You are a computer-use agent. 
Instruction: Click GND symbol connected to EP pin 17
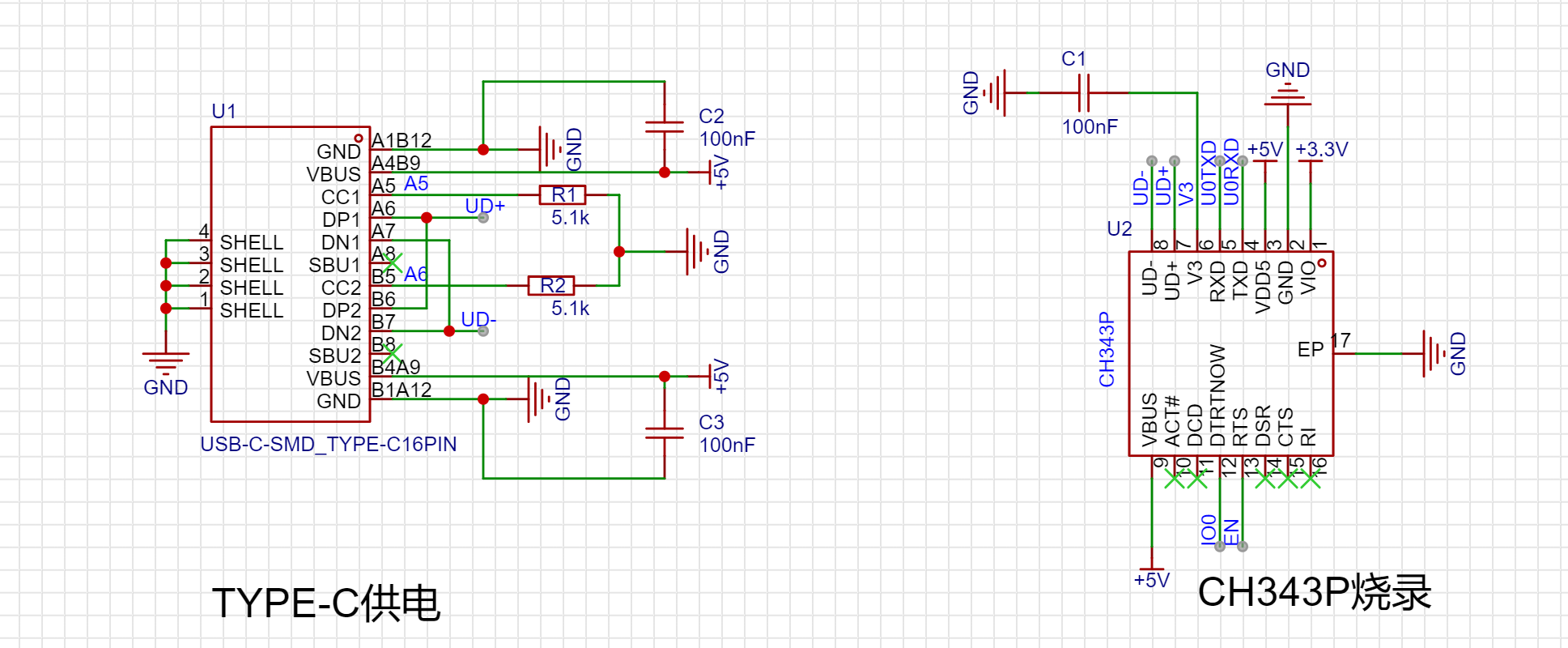click(1432, 354)
